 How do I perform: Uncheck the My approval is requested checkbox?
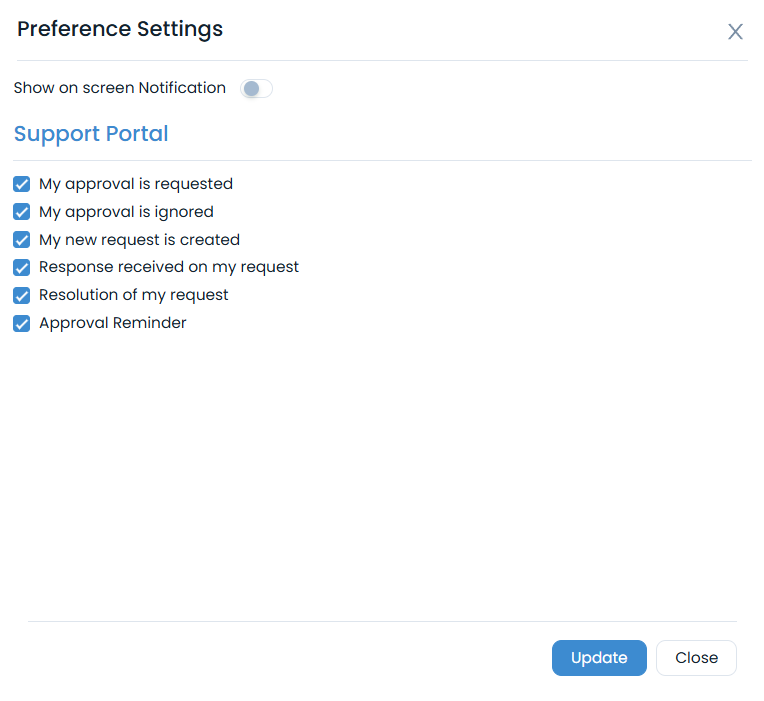click(22, 184)
